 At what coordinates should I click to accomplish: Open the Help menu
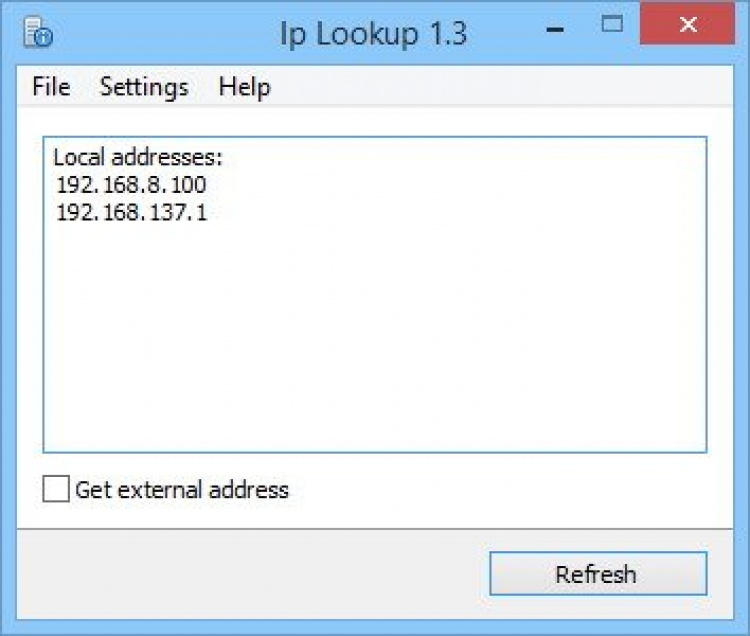point(244,87)
